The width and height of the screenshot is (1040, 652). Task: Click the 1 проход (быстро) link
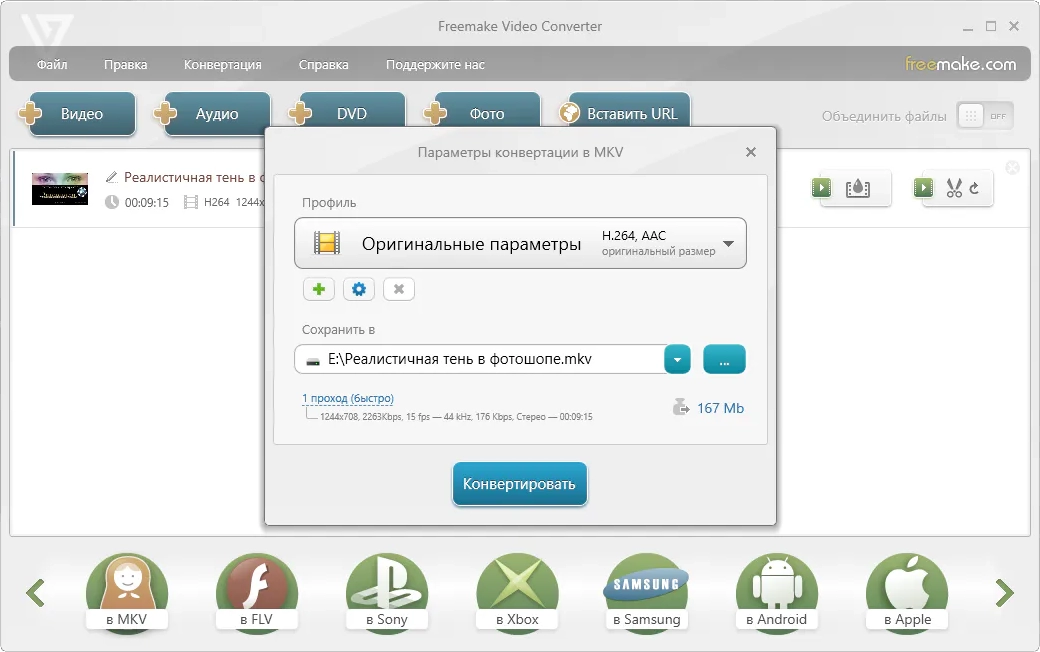click(348, 399)
